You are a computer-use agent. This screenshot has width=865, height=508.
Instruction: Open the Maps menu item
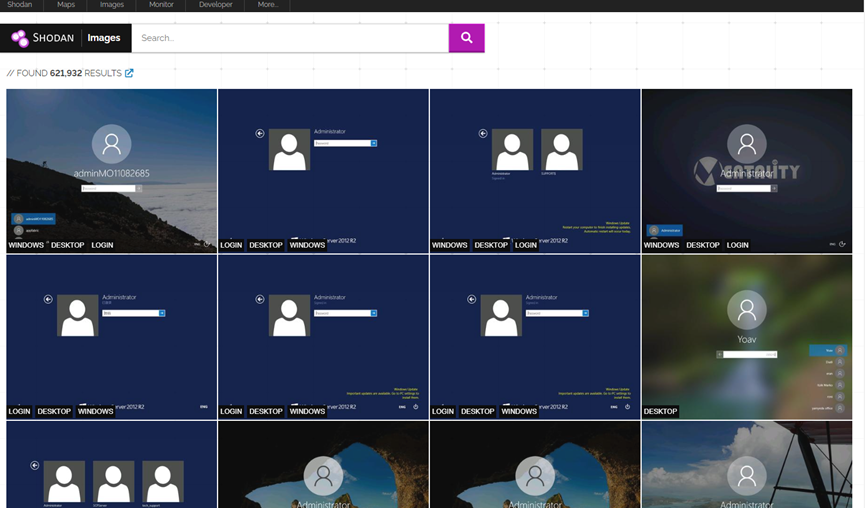click(x=66, y=4)
